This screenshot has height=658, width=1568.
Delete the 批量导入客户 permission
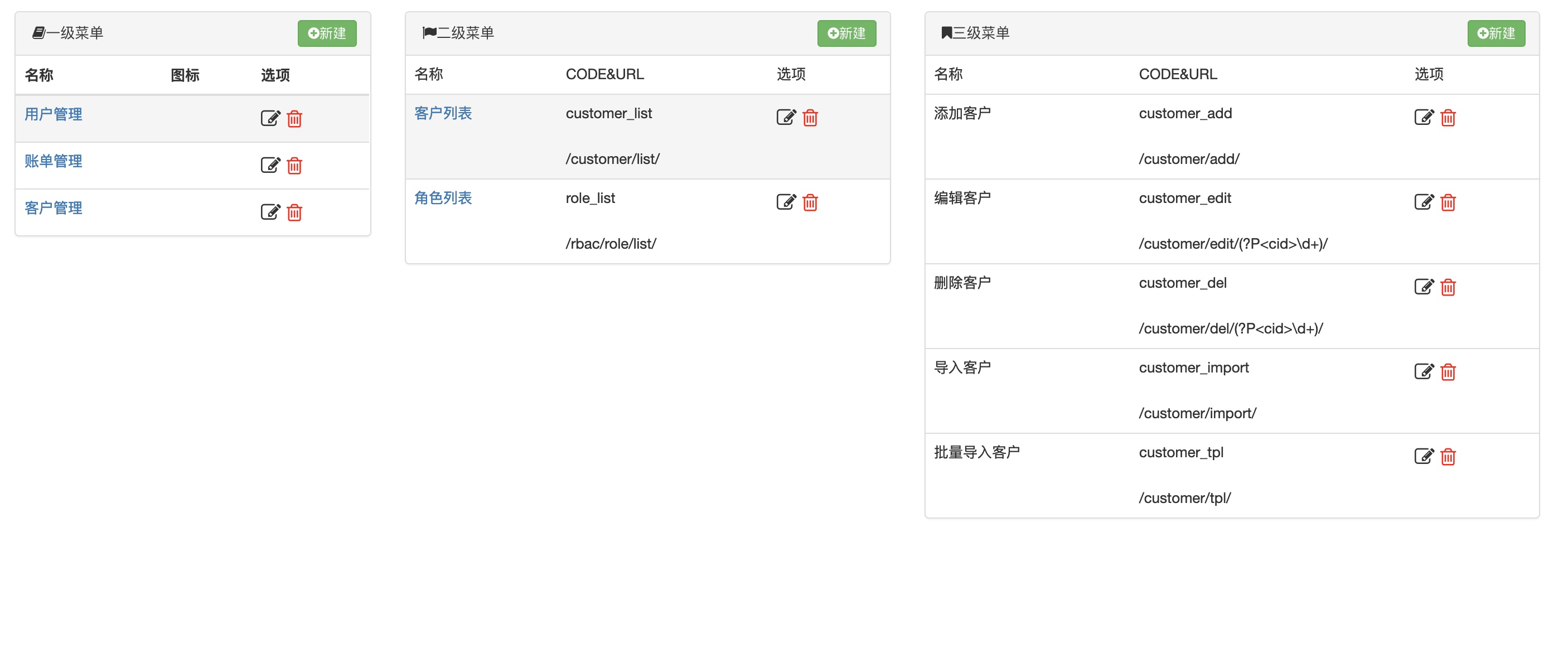pos(1448,456)
